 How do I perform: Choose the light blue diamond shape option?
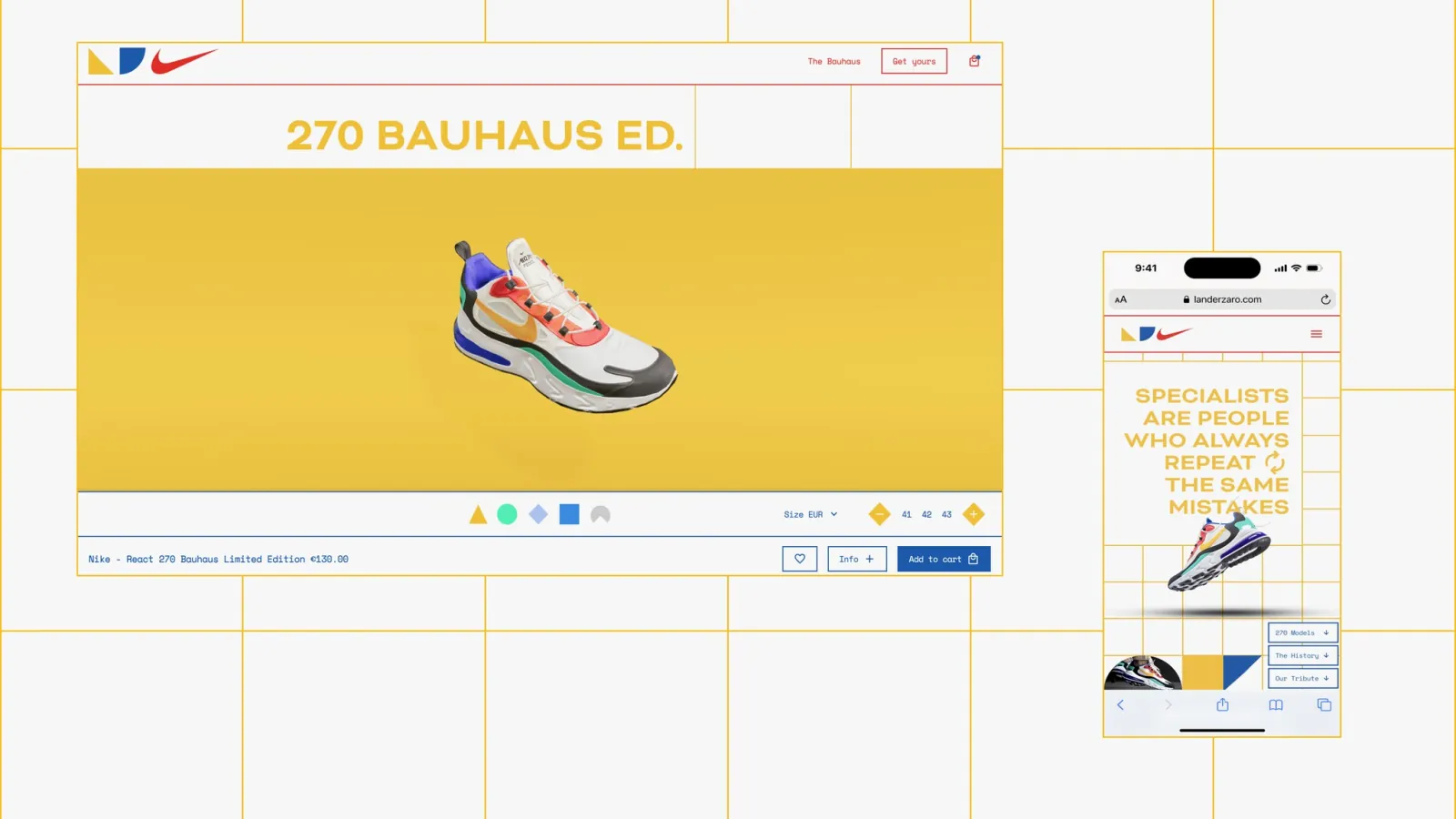pos(539,515)
